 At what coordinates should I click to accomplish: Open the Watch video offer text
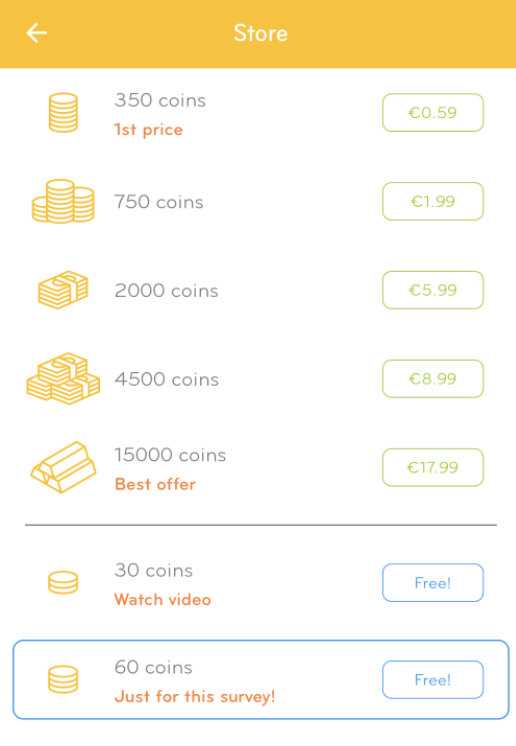click(x=163, y=599)
